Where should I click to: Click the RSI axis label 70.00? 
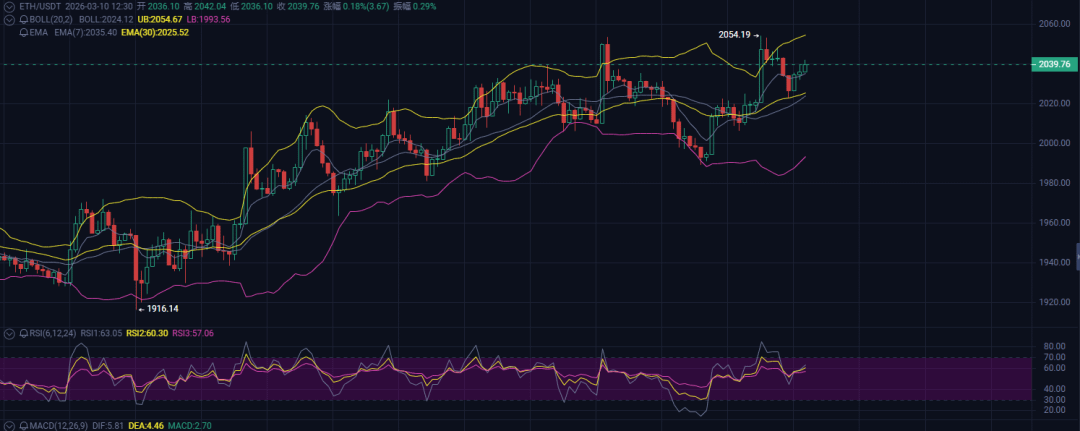pos(1056,357)
